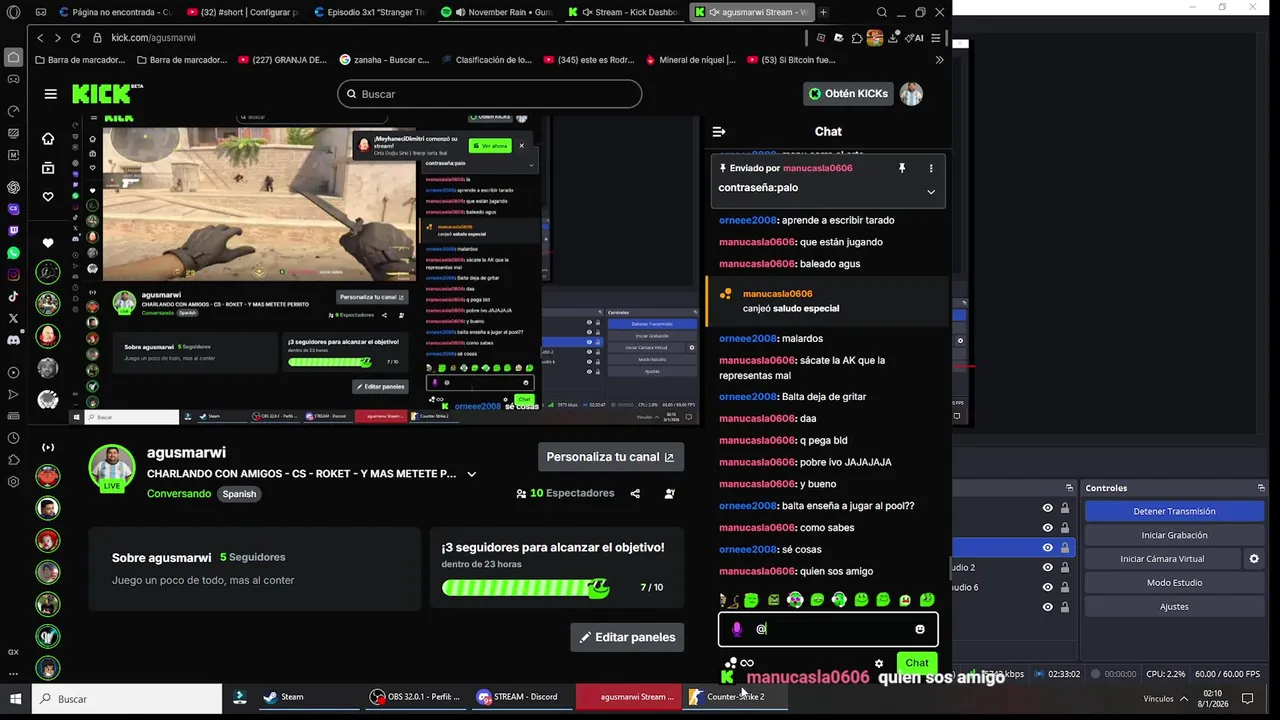1280x720 pixels.
Task: Switch to November Rain tab
Action: [497, 12]
